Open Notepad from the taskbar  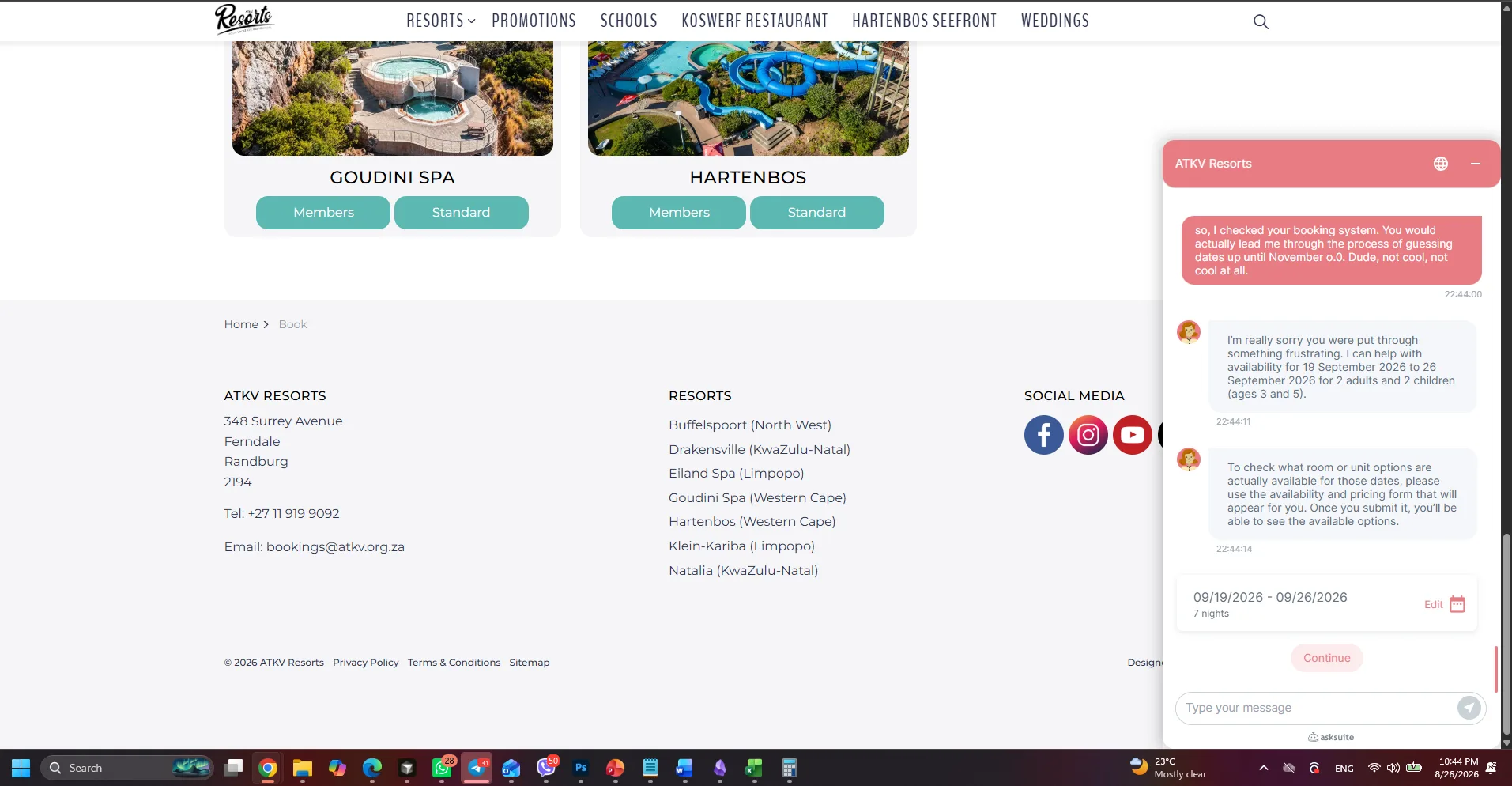point(650,768)
